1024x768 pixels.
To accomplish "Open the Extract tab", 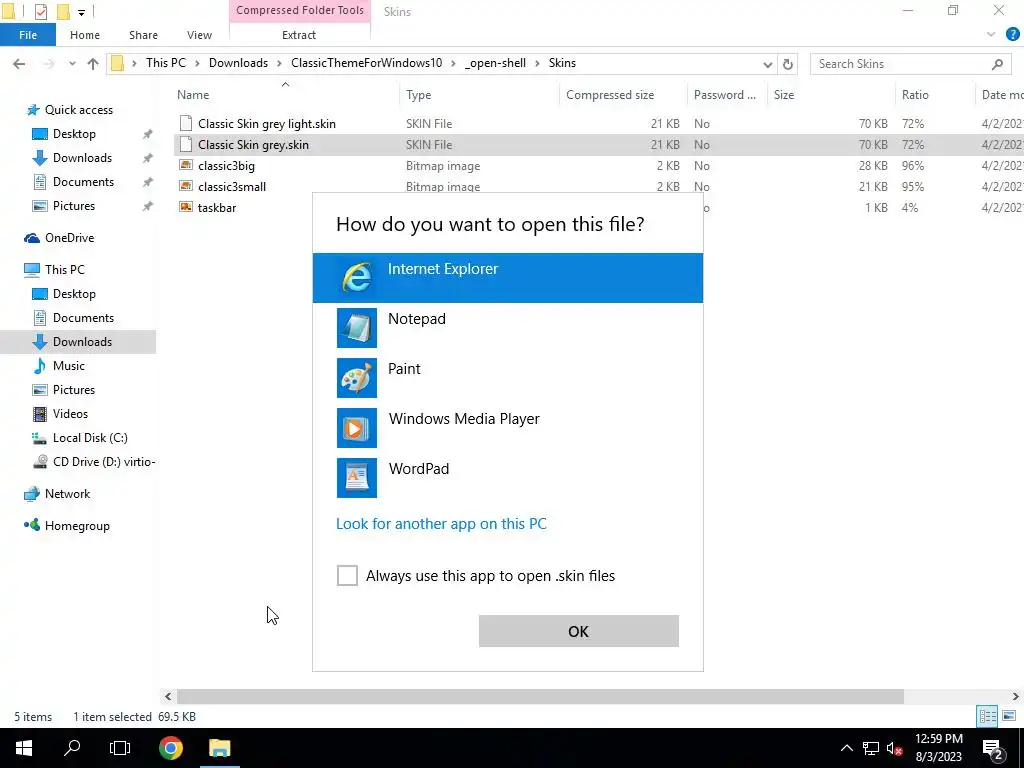I will click(x=299, y=35).
